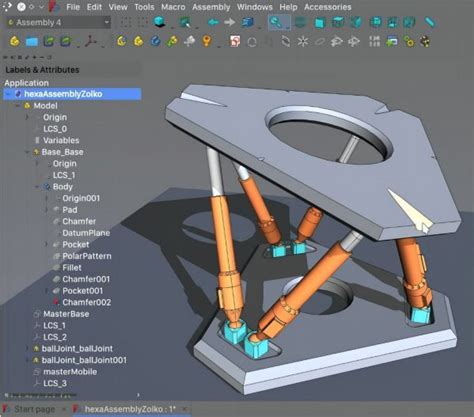Click the back navigation arrow icon
This screenshot has height=417, width=474.
213,22
